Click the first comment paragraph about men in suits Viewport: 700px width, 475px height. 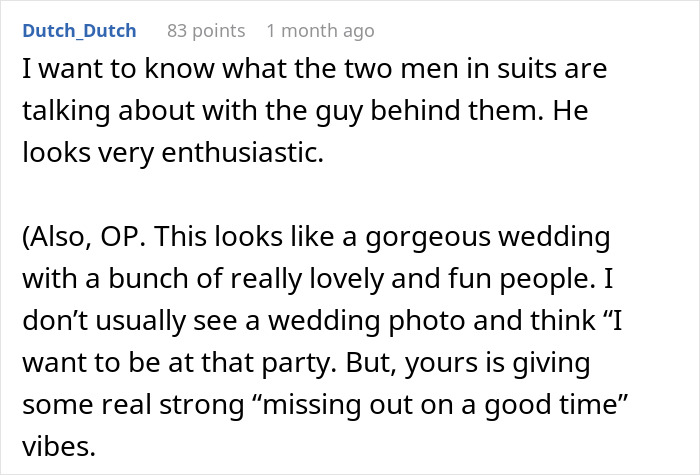315,111
